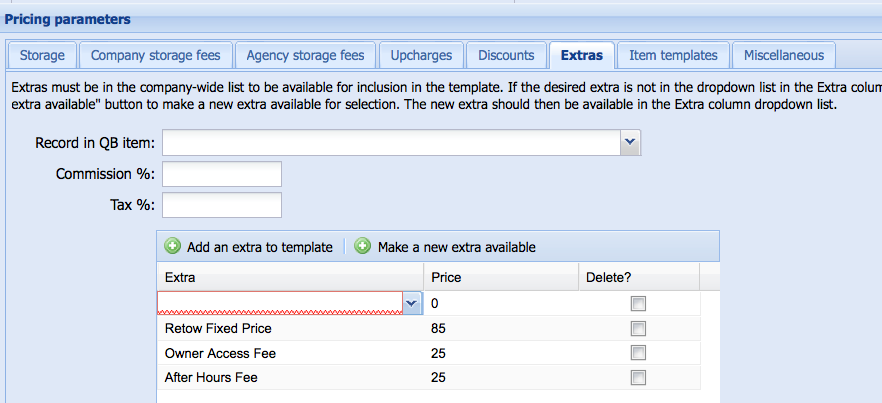Click green plus icon for Add an extra
Viewport: 882px width, 403px height.
pos(173,246)
